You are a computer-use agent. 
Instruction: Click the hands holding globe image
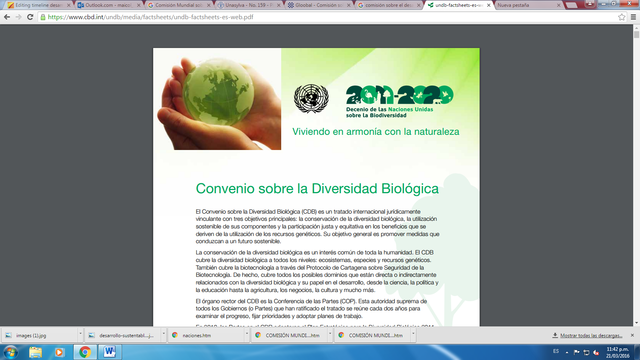click(217, 99)
